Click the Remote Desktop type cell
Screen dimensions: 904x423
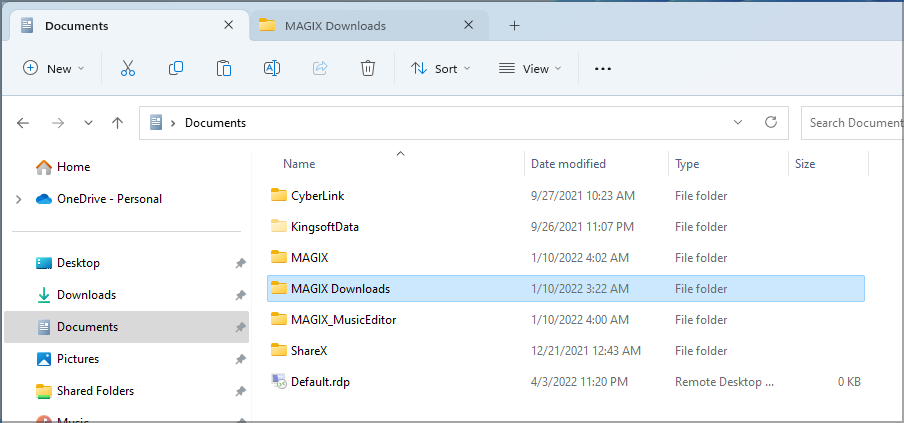(x=724, y=382)
